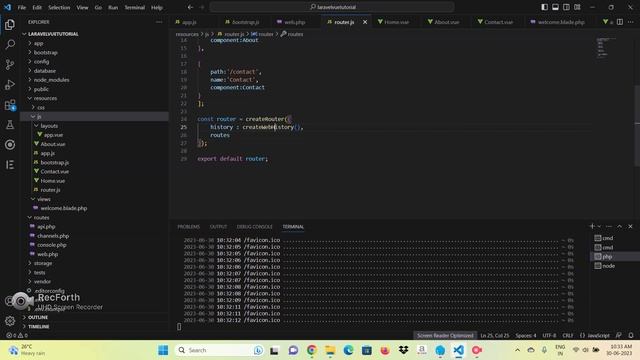
Task: Open the Selection menu
Action: tap(59, 7)
